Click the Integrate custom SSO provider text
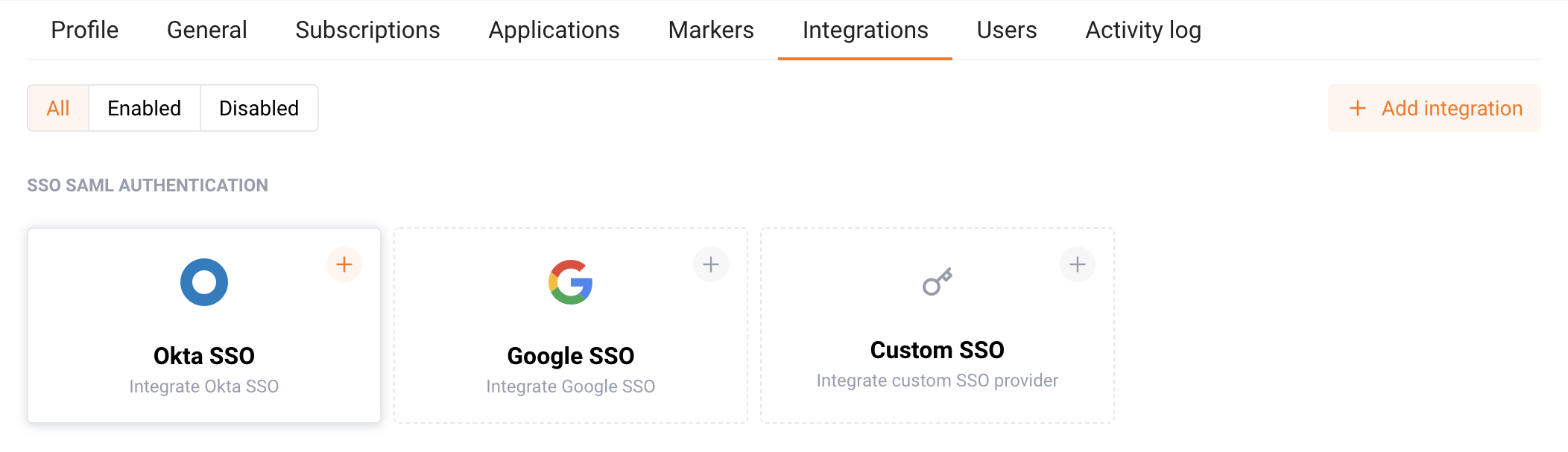 pos(937,381)
